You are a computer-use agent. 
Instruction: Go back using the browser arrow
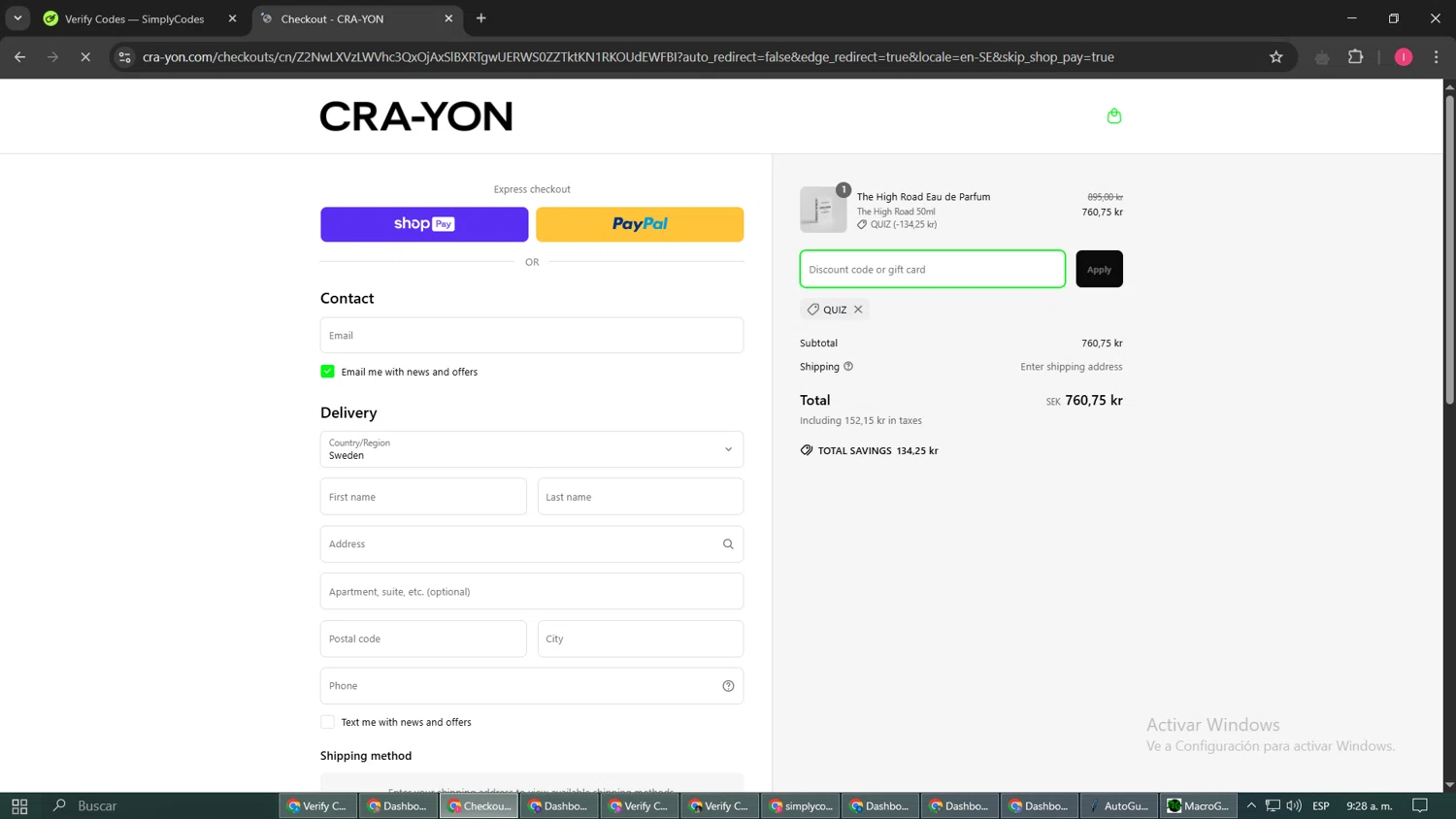click(19, 57)
